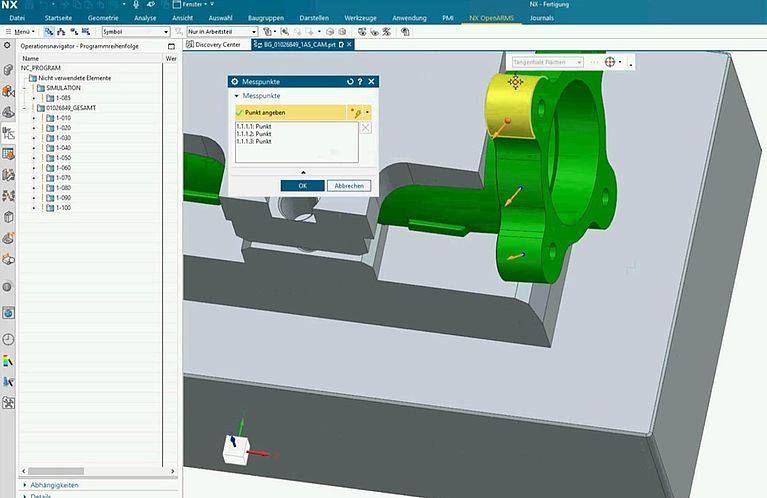Reset the Messpunkte dialog with the reset icon
Screen dimensions: 767x498
(350, 82)
